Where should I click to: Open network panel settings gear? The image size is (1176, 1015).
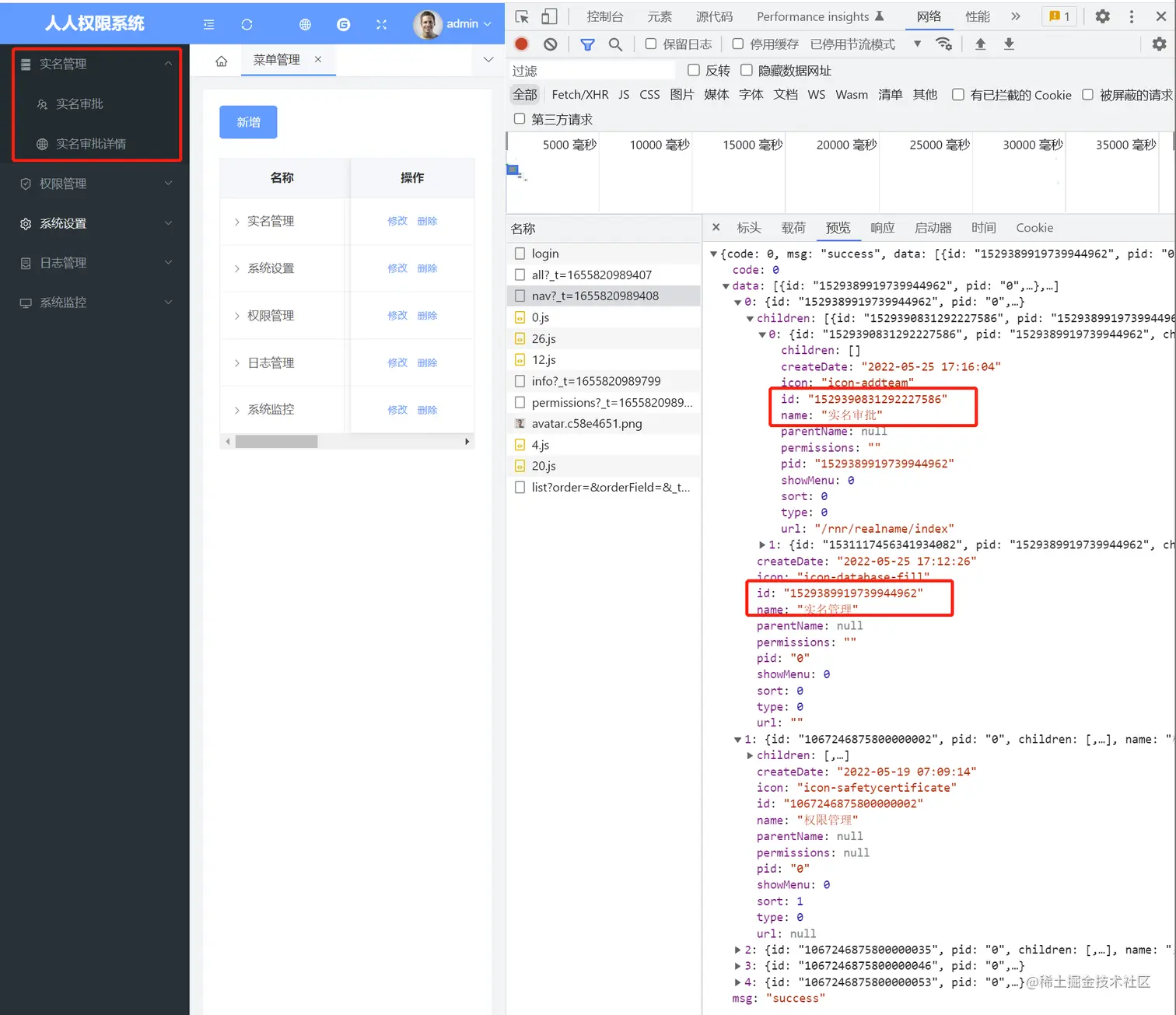tap(1159, 44)
